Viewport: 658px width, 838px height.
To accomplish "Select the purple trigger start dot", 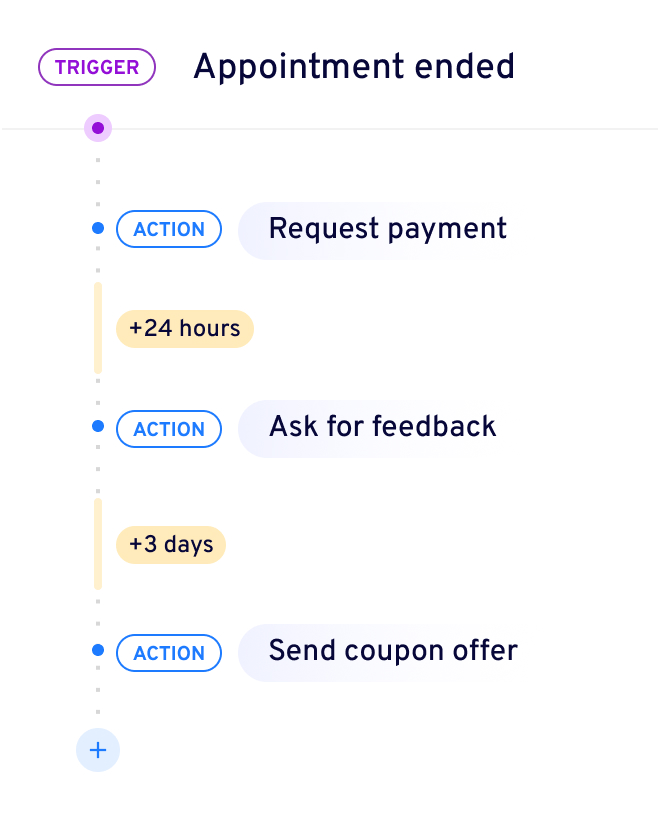I will pyautogui.click(x=98, y=128).
